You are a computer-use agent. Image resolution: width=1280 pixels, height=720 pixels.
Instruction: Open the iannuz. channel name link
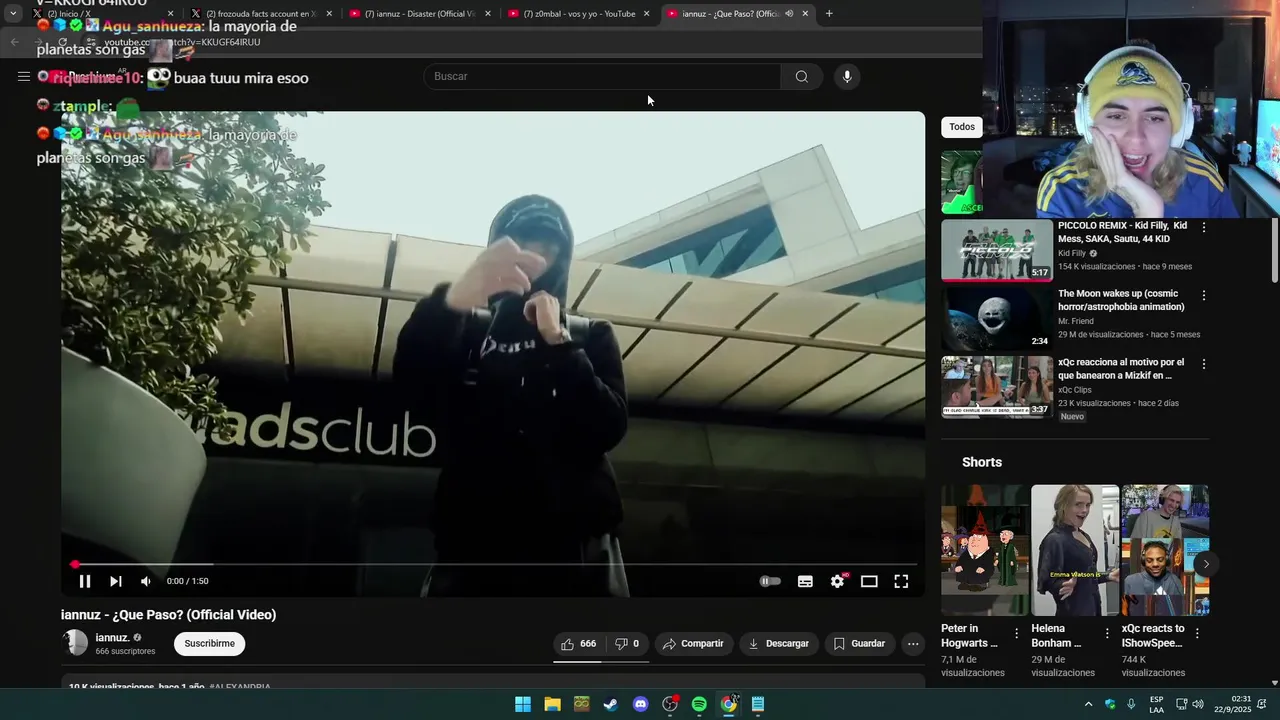tap(112, 638)
